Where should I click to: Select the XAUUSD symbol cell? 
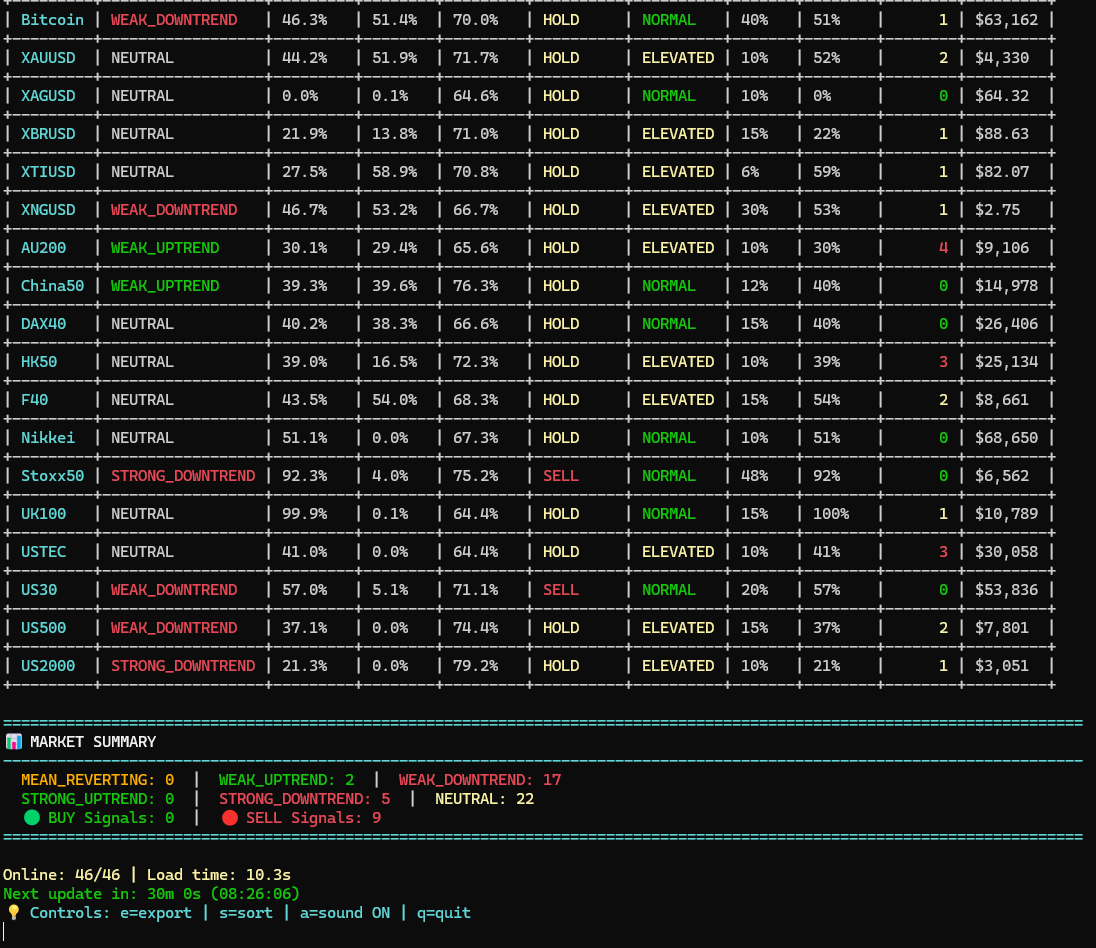click(48, 58)
